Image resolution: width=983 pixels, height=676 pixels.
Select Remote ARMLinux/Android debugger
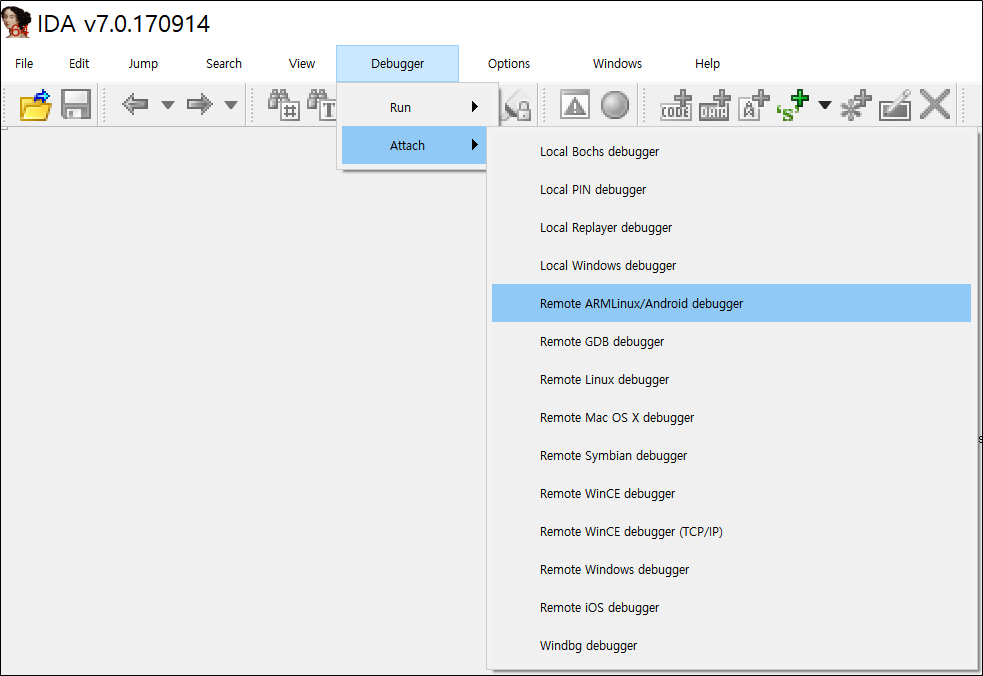point(731,304)
